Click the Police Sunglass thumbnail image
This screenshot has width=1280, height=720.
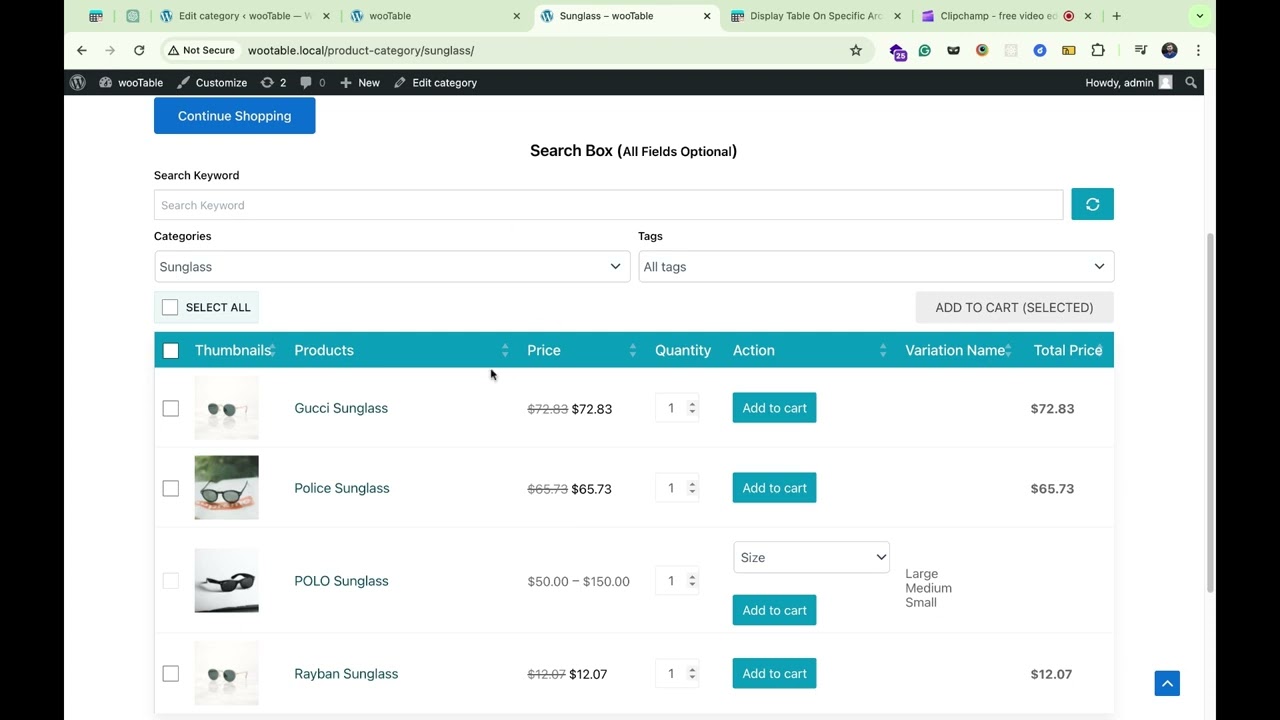[226, 488]
